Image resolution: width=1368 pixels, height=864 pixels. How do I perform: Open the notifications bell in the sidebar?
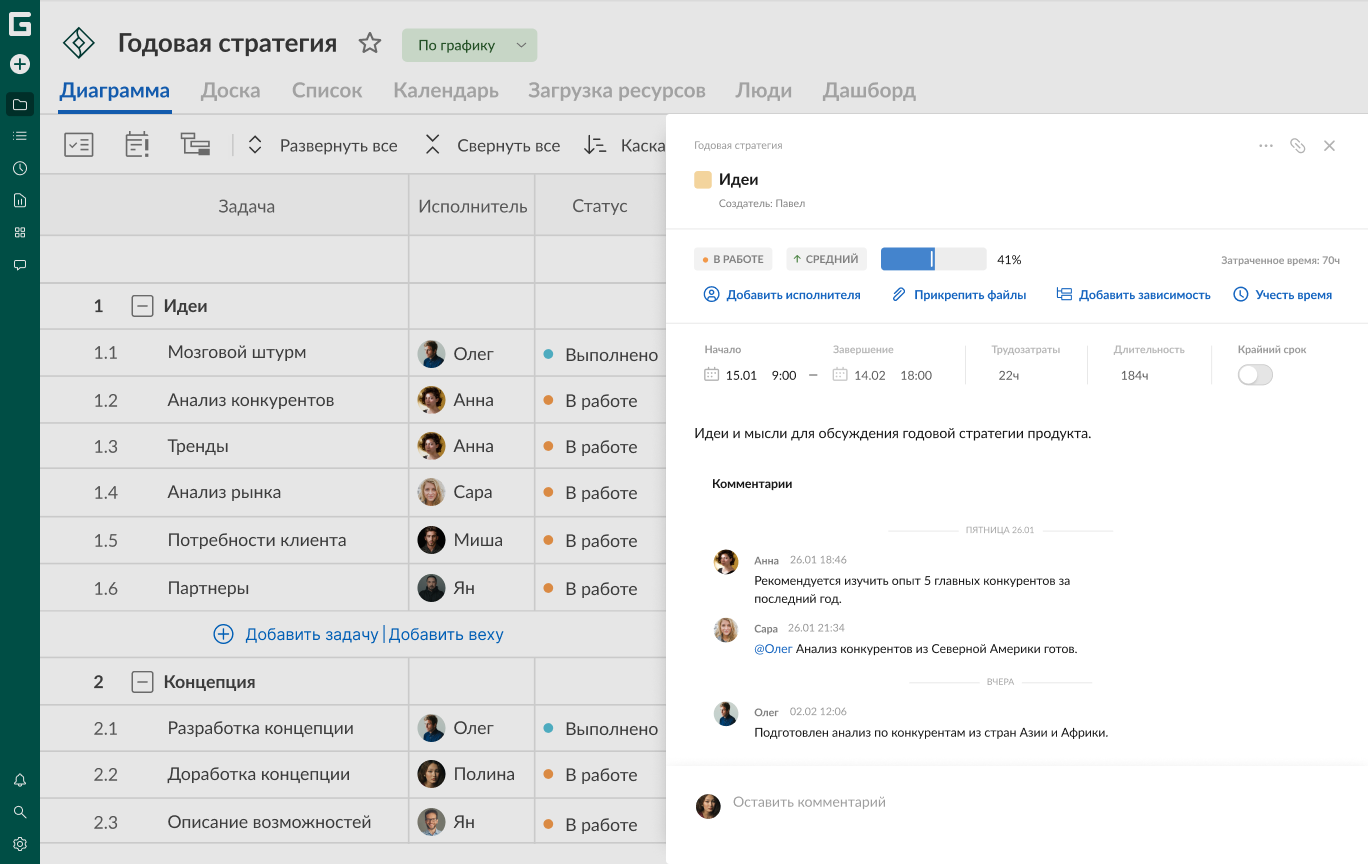[x=20, y=780]
